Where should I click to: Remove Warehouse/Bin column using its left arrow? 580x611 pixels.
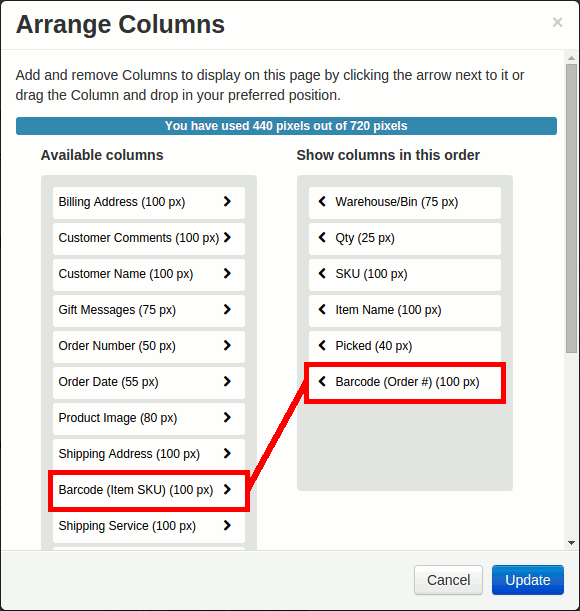click(x=322, y=201)
